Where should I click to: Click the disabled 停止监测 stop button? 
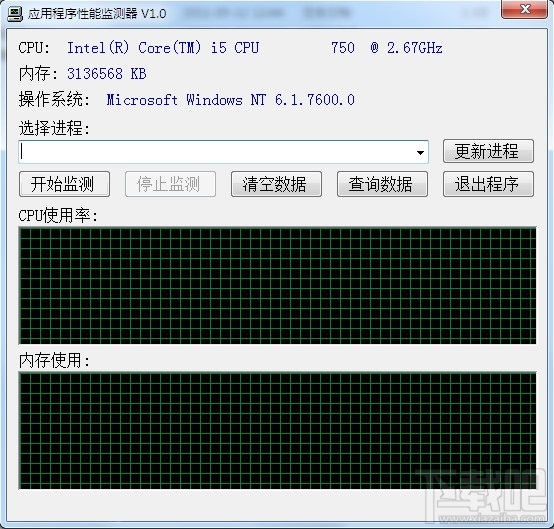170,184
